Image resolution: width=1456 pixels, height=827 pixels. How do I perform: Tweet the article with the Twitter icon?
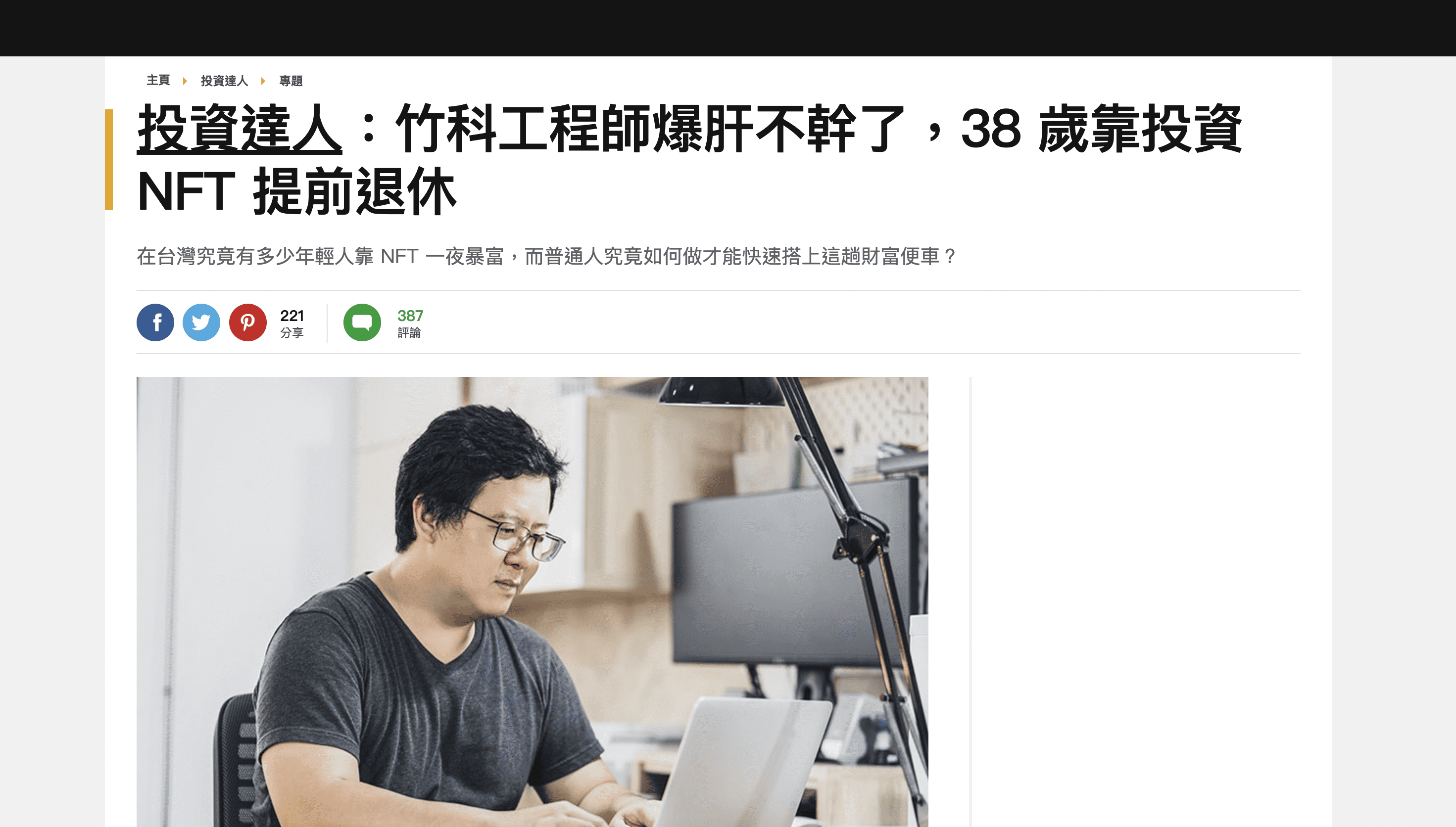click(x=201, y=322)
